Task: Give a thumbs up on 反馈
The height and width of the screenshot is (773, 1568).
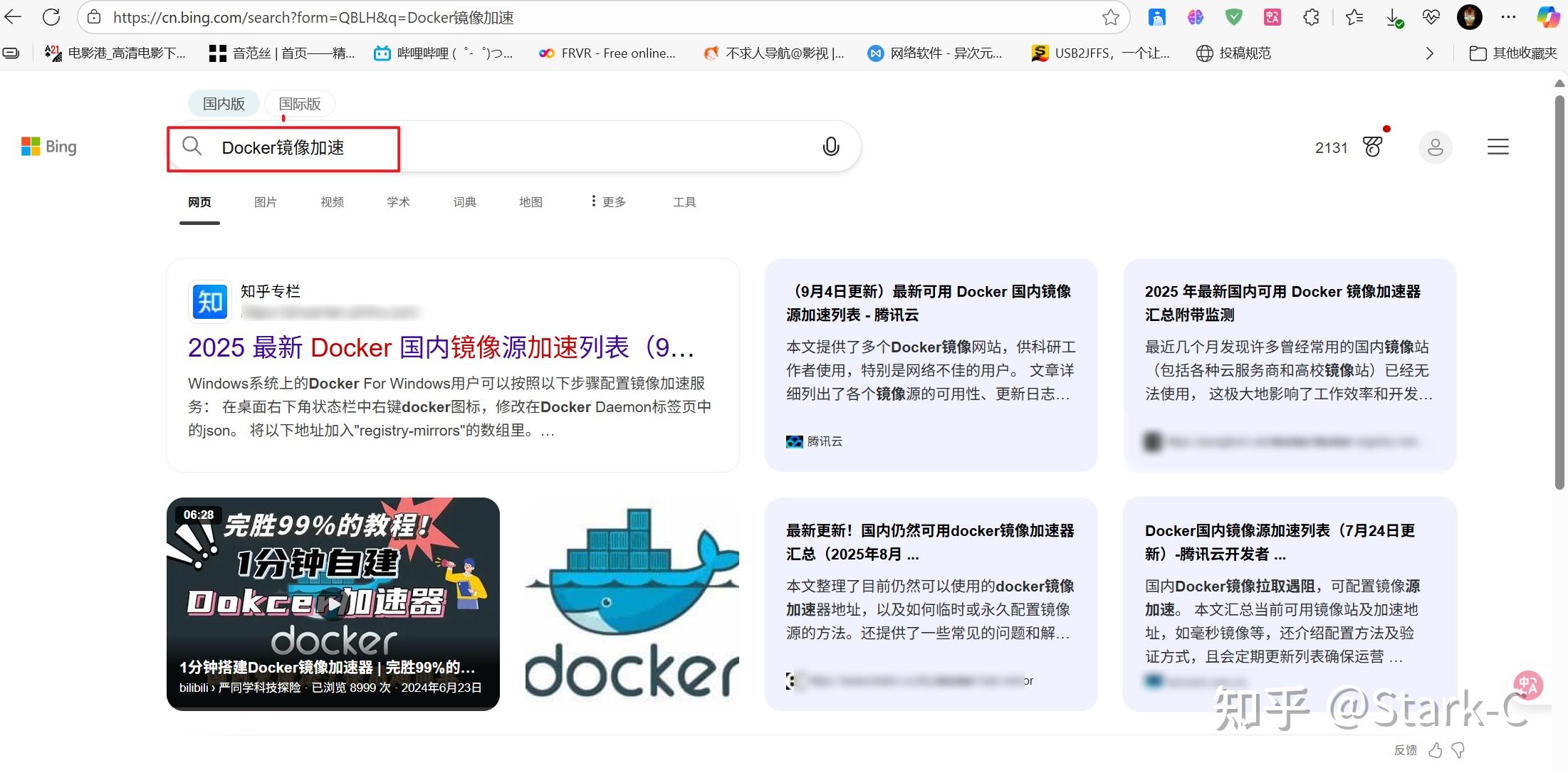Action: (x=1436, y=750)
